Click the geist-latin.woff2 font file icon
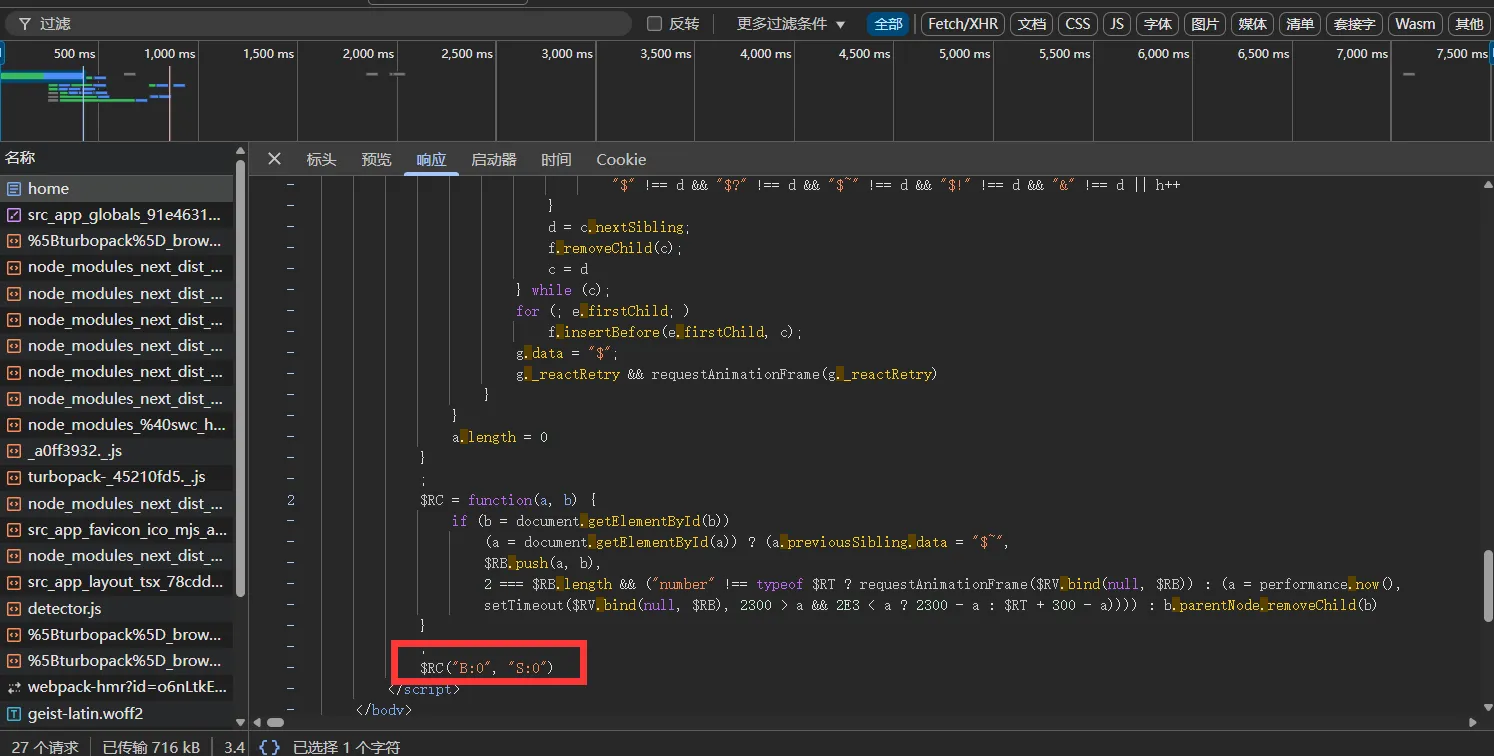The image size is (1494, 756). 14,713
